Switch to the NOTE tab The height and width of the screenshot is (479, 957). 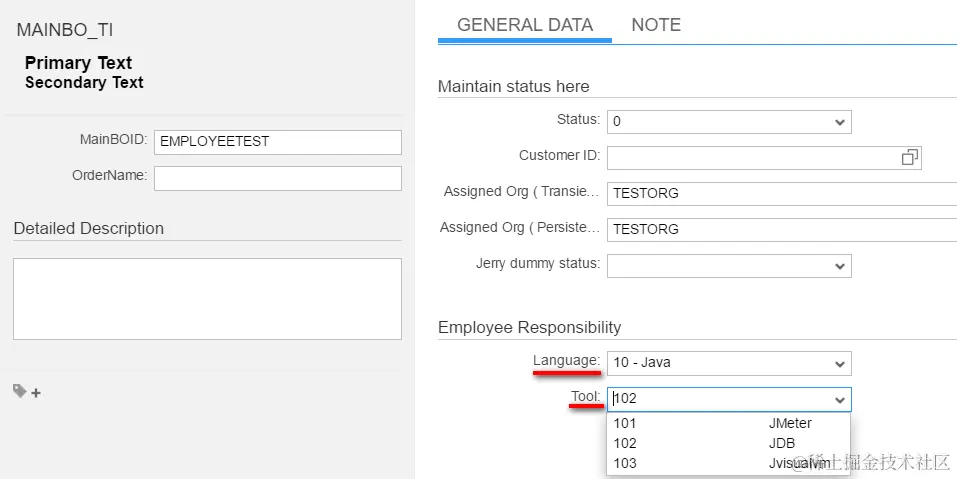pyautogui.click(x=656, y=26)
